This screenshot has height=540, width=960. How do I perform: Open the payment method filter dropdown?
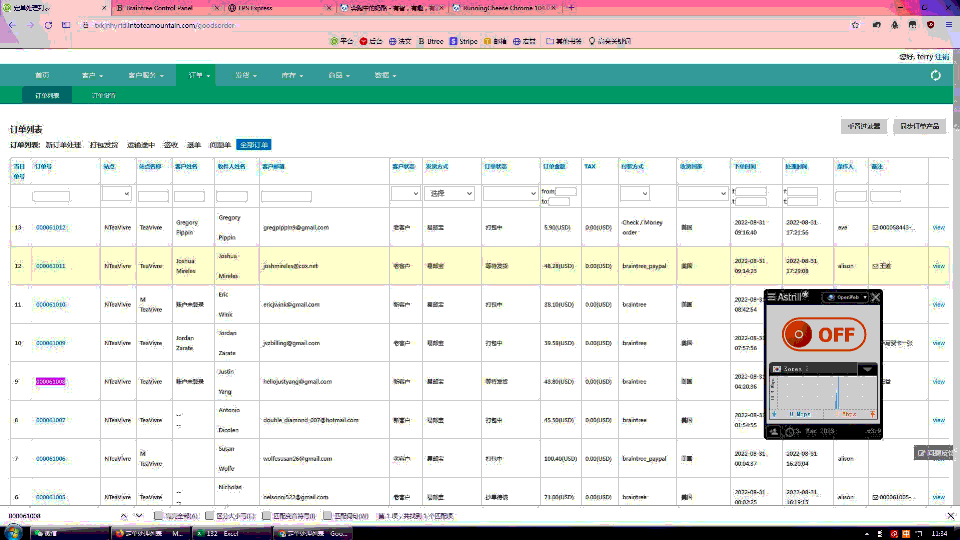[634, 193]
